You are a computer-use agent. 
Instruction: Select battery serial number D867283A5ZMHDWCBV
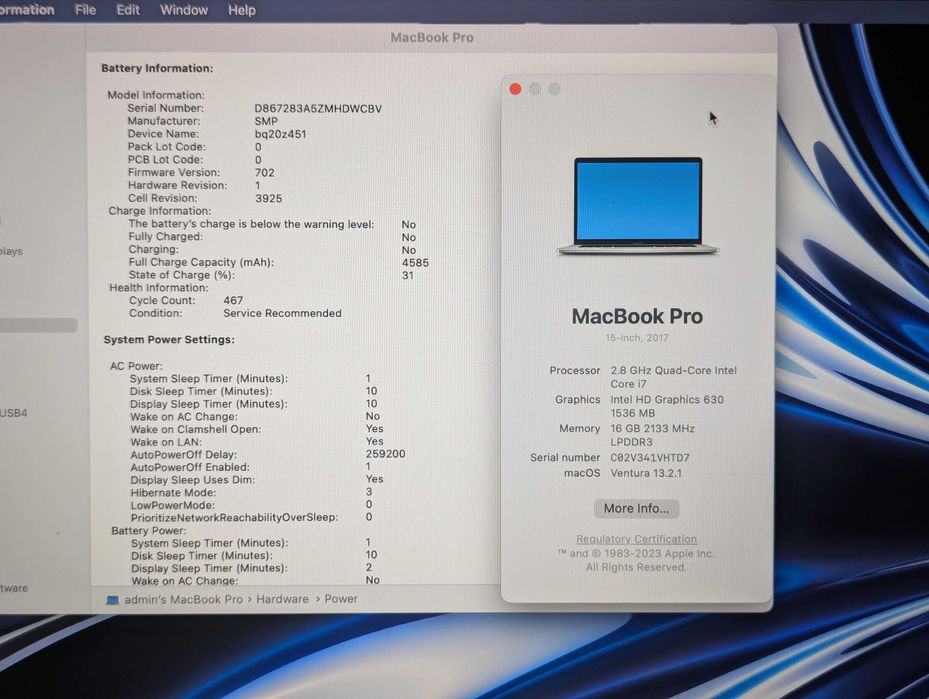[x=318, y=108]
